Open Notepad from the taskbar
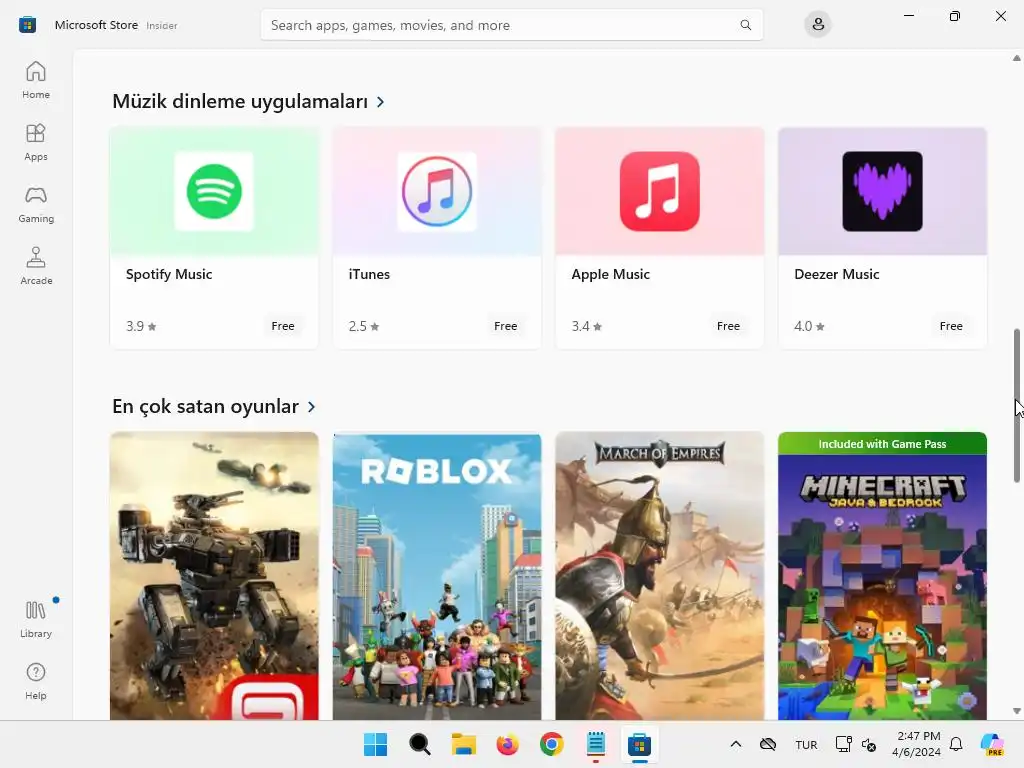 (x=596, y=744)
